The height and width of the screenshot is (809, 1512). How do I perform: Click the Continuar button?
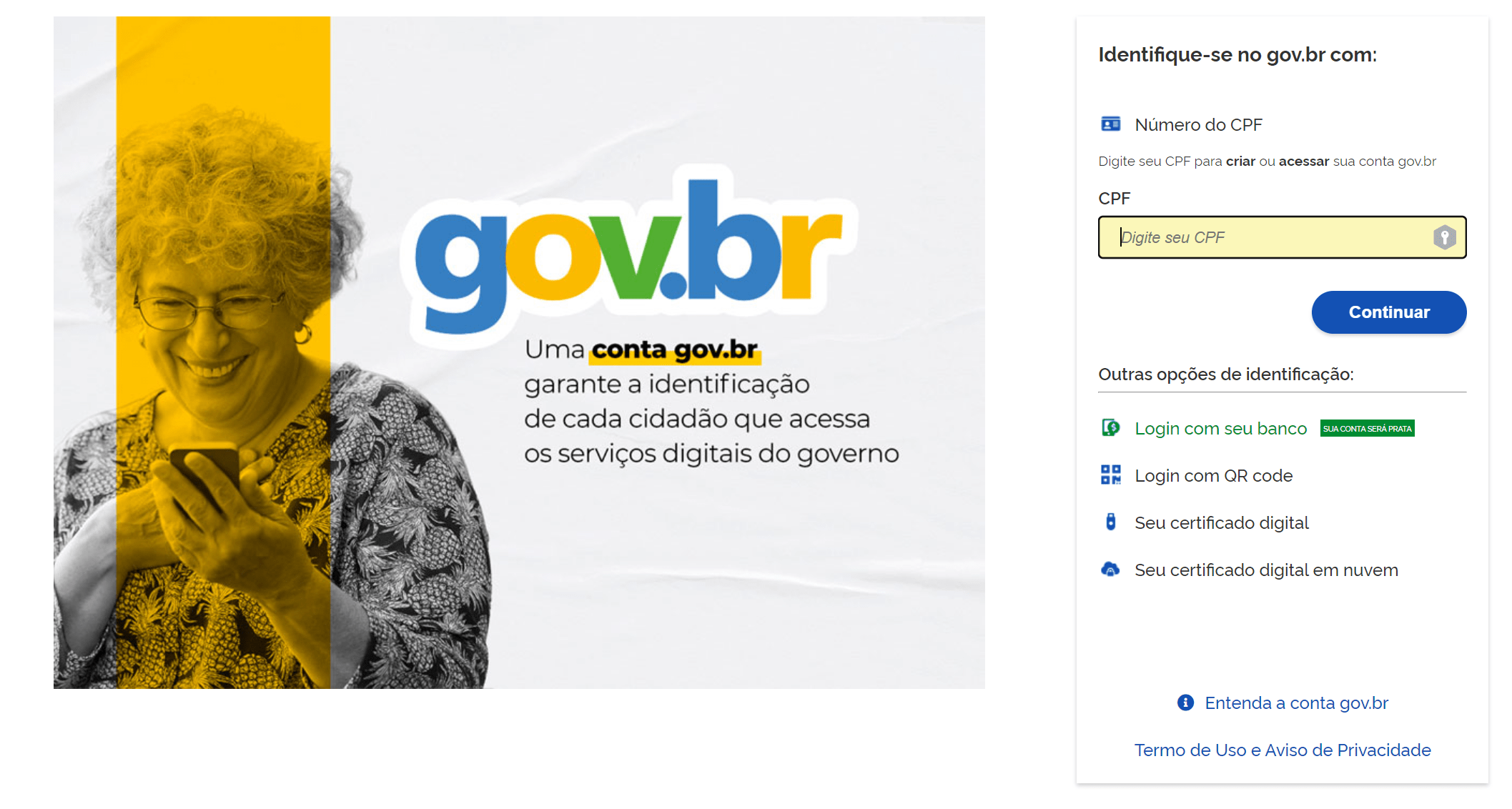tap(1388, 312)
